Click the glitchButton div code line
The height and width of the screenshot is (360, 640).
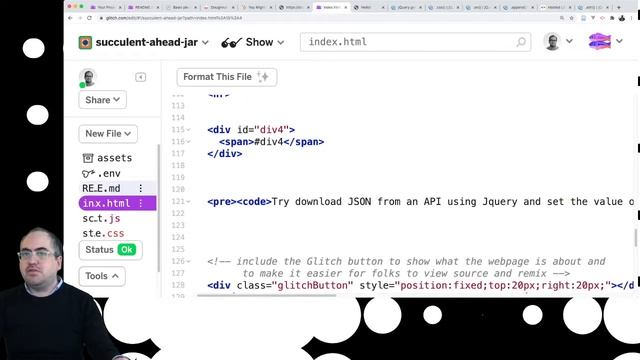coord(421,285)
